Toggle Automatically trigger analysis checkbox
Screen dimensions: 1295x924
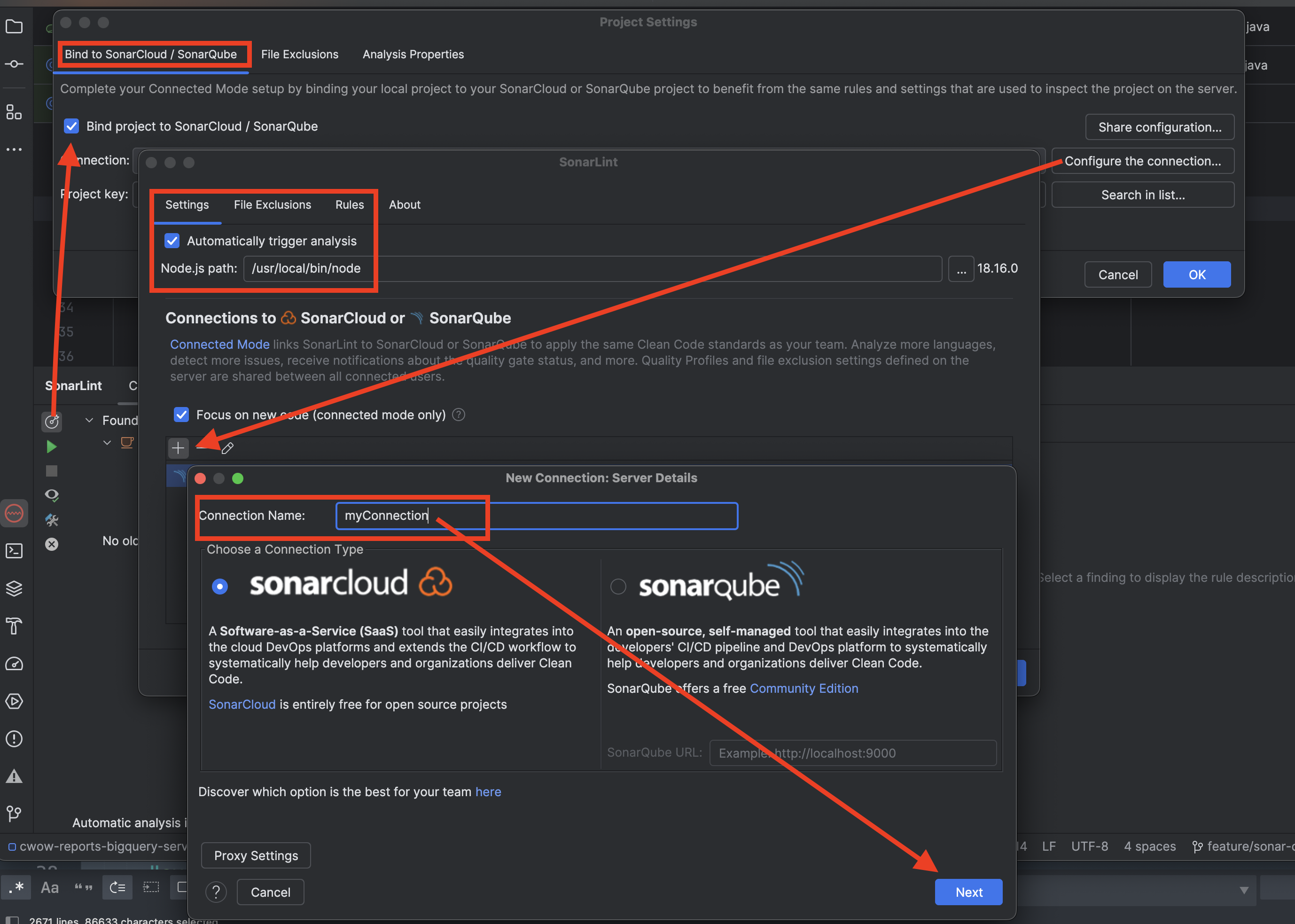[x=172, y=241]
